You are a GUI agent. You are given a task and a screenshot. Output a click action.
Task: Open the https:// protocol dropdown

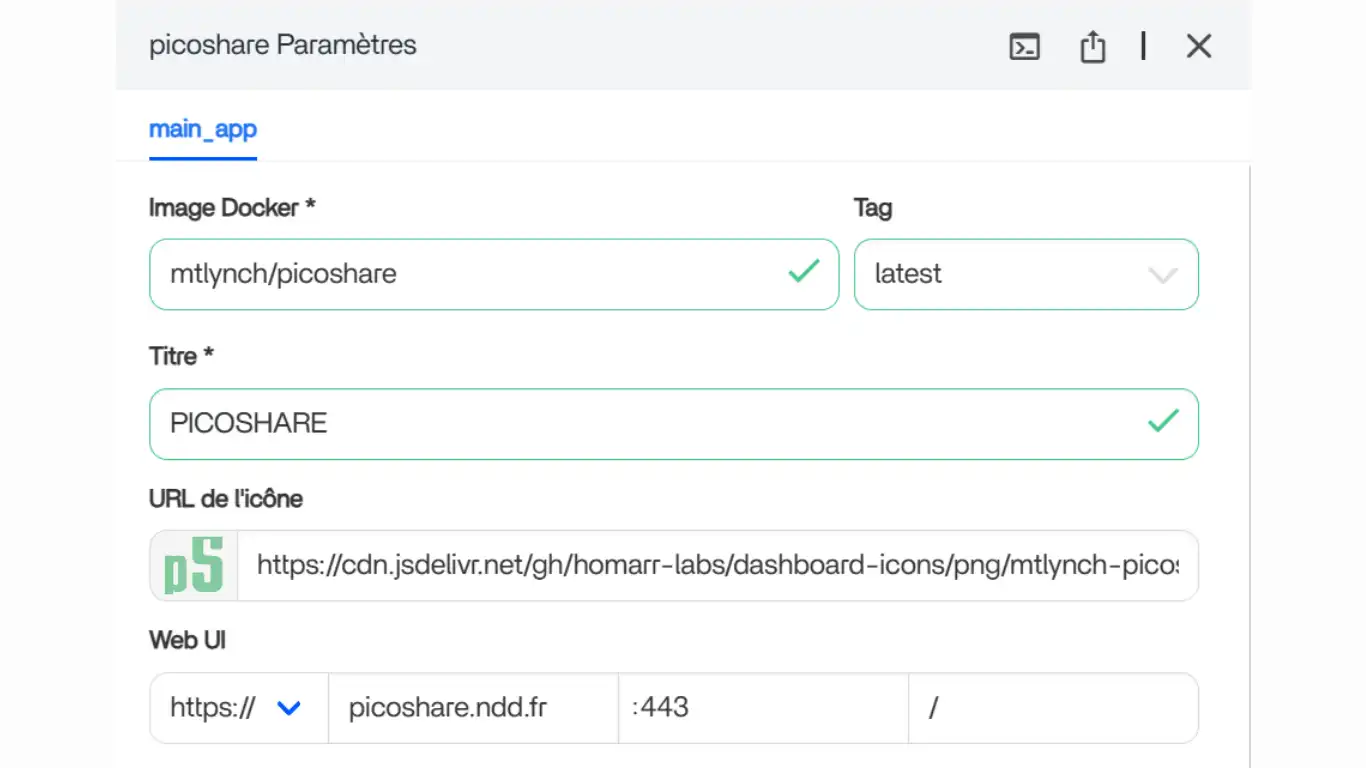click(x=239, y=708)
